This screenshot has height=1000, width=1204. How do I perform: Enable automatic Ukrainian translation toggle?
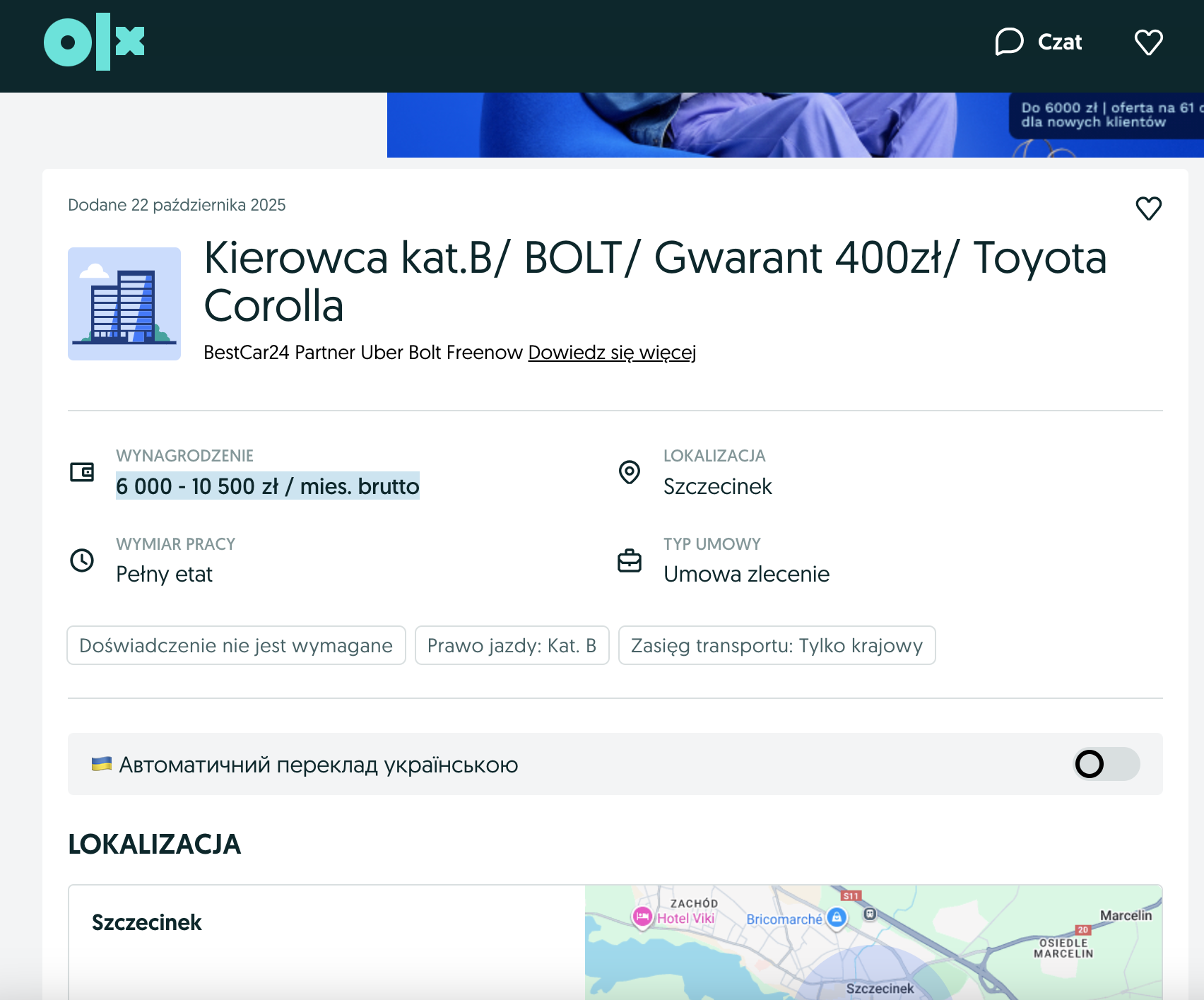(x=1106, y=764)
